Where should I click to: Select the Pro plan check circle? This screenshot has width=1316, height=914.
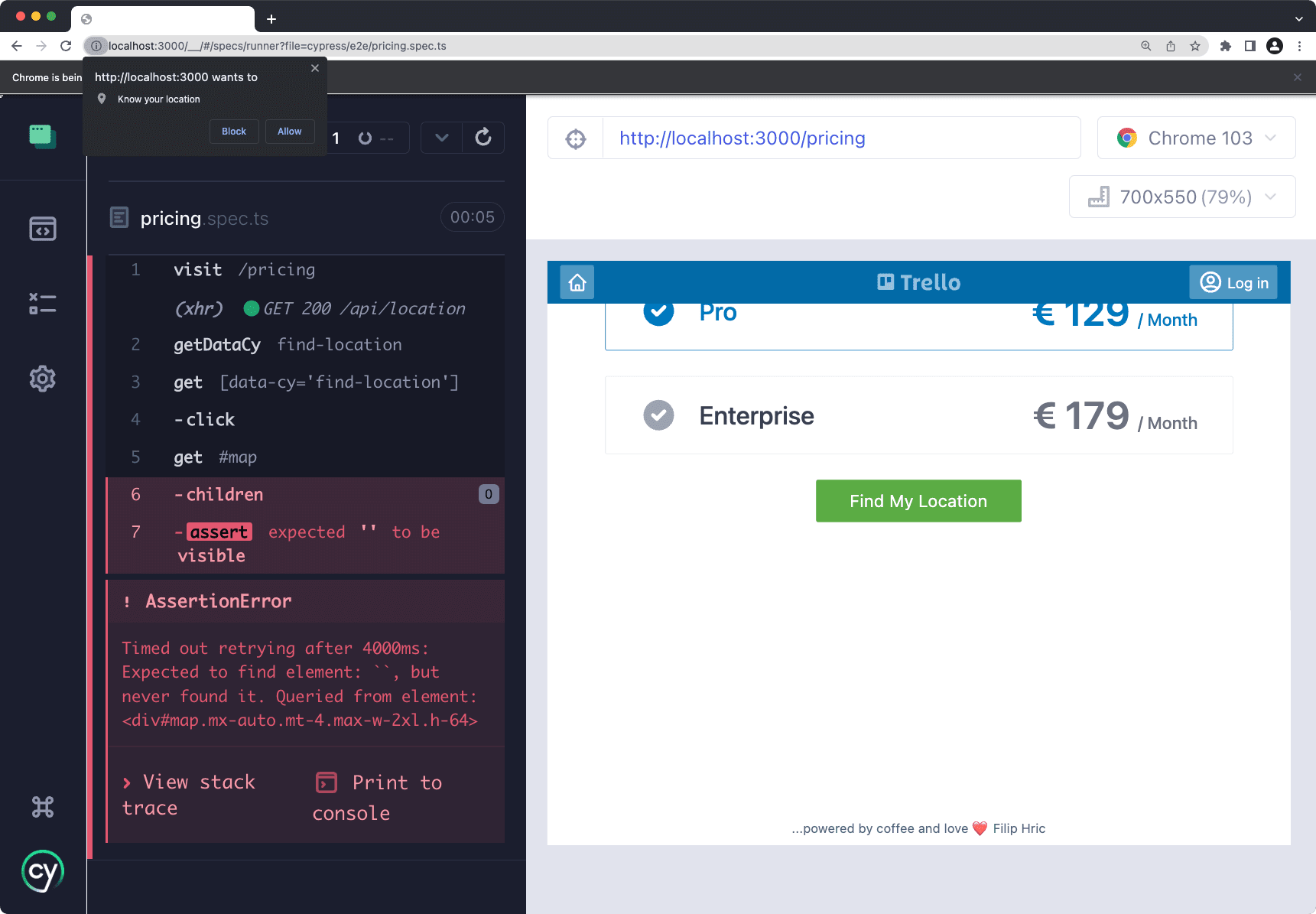click(658, 311)
